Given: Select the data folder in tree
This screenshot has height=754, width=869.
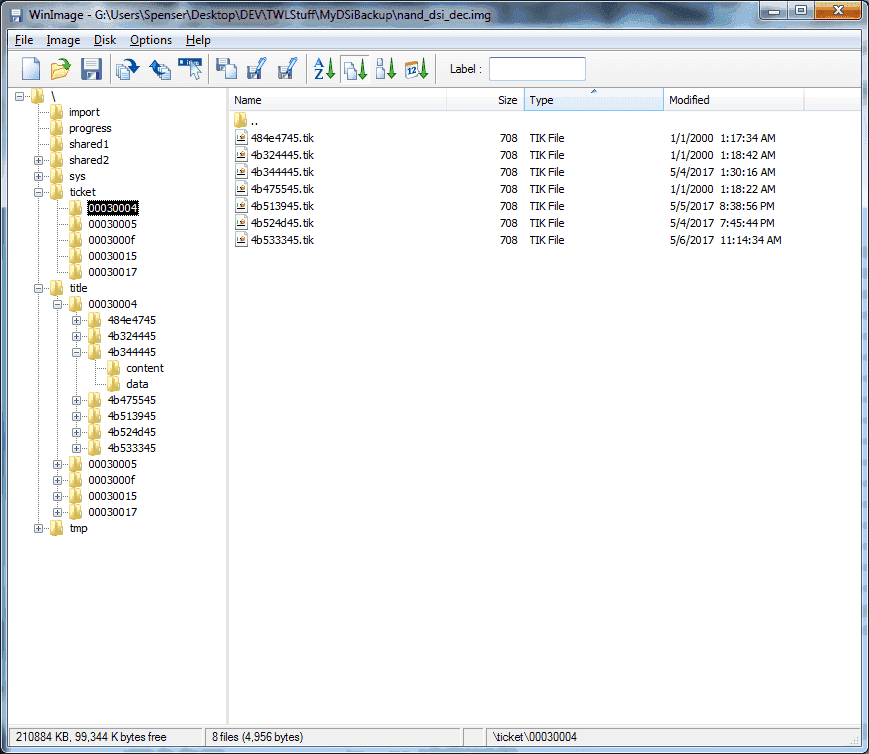Looking at the screenshot, I should tap(137, 384).
